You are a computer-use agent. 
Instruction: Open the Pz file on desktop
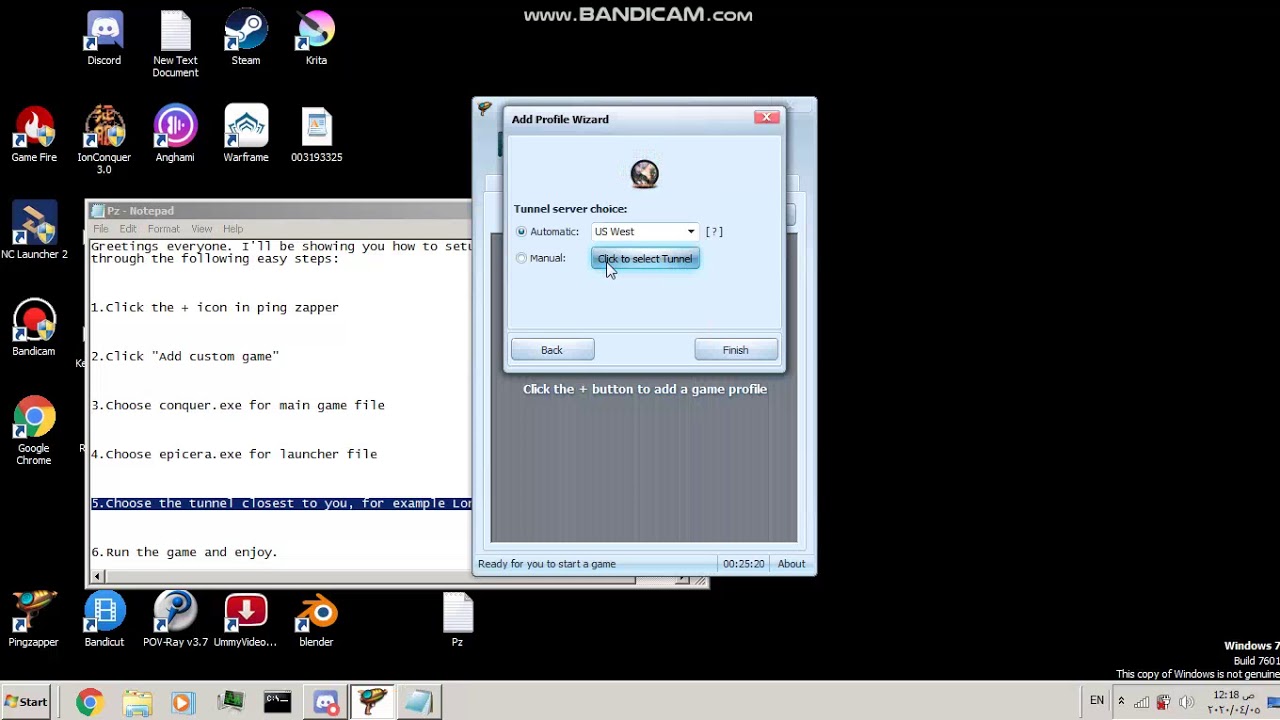click(x=457, y=620)
